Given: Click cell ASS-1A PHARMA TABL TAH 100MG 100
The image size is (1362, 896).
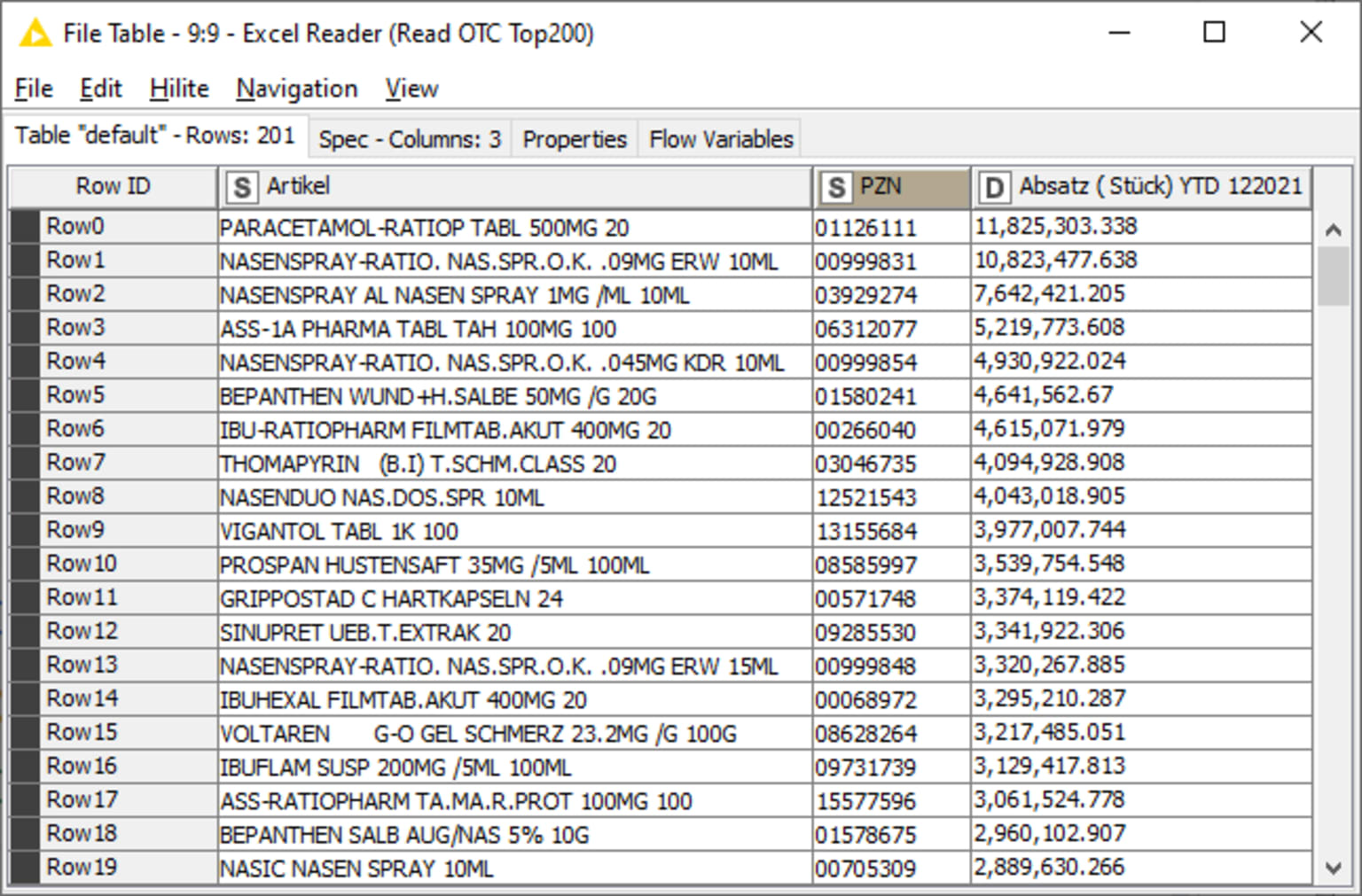Looking at the screenshot, I should pyautogui.click(x=515, y=328).
